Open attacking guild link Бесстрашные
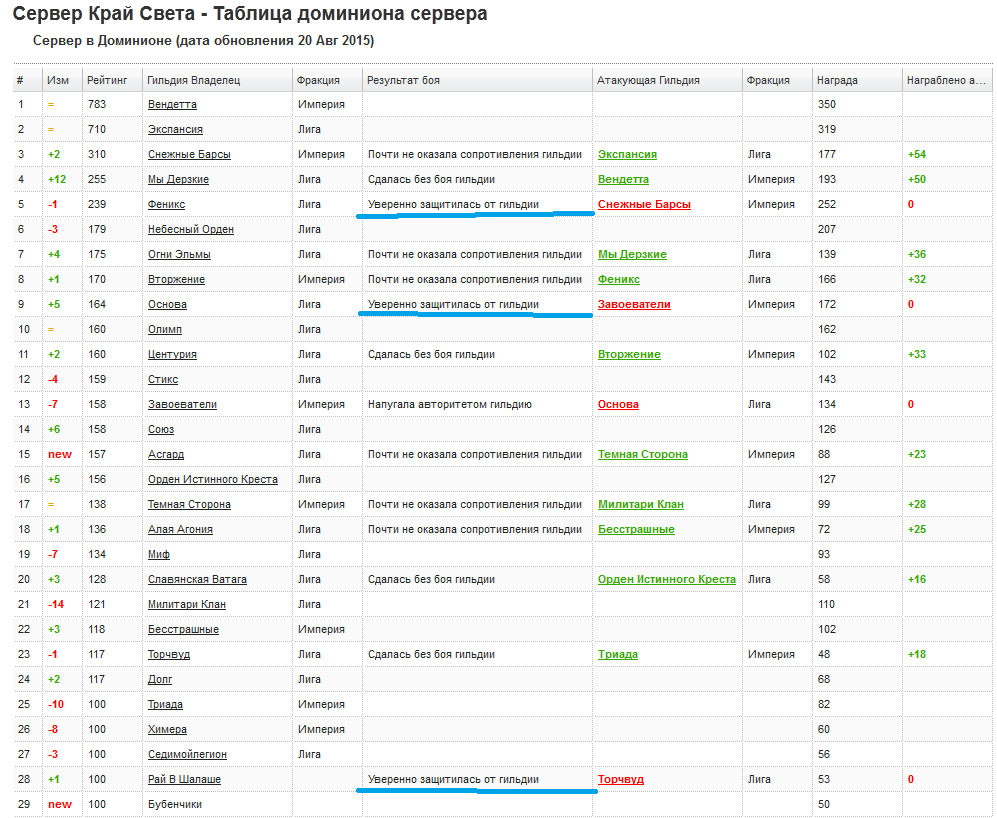 point(636,530)
